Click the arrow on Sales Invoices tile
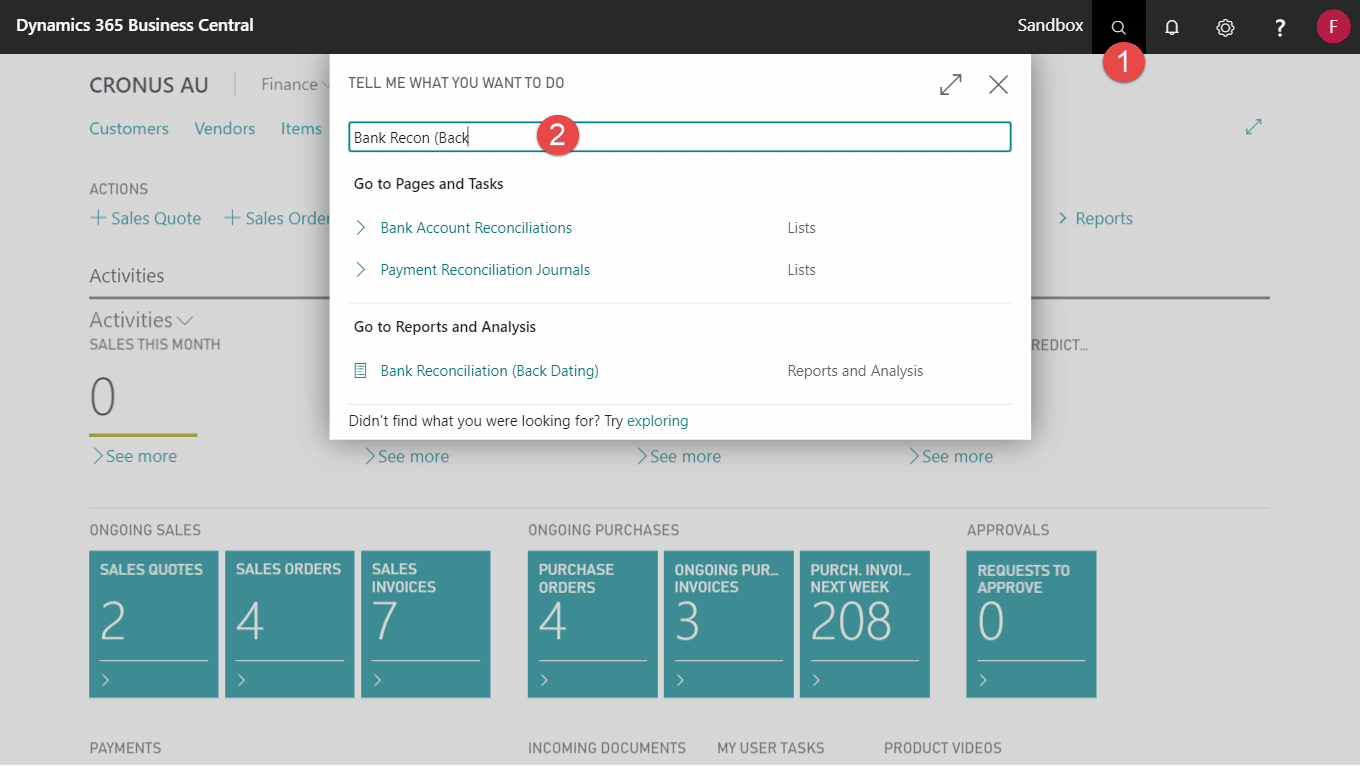Screen dimensions: 1360x766 (x=379, y=680)
